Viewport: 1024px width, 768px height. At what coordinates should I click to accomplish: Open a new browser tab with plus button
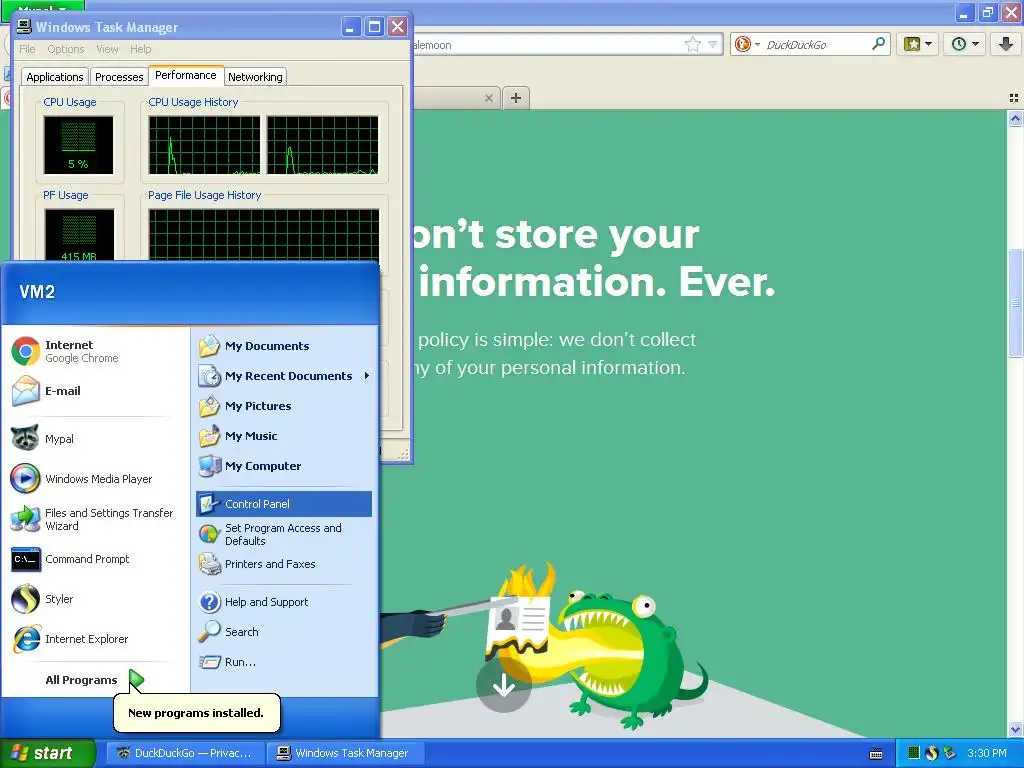(516, 98)
